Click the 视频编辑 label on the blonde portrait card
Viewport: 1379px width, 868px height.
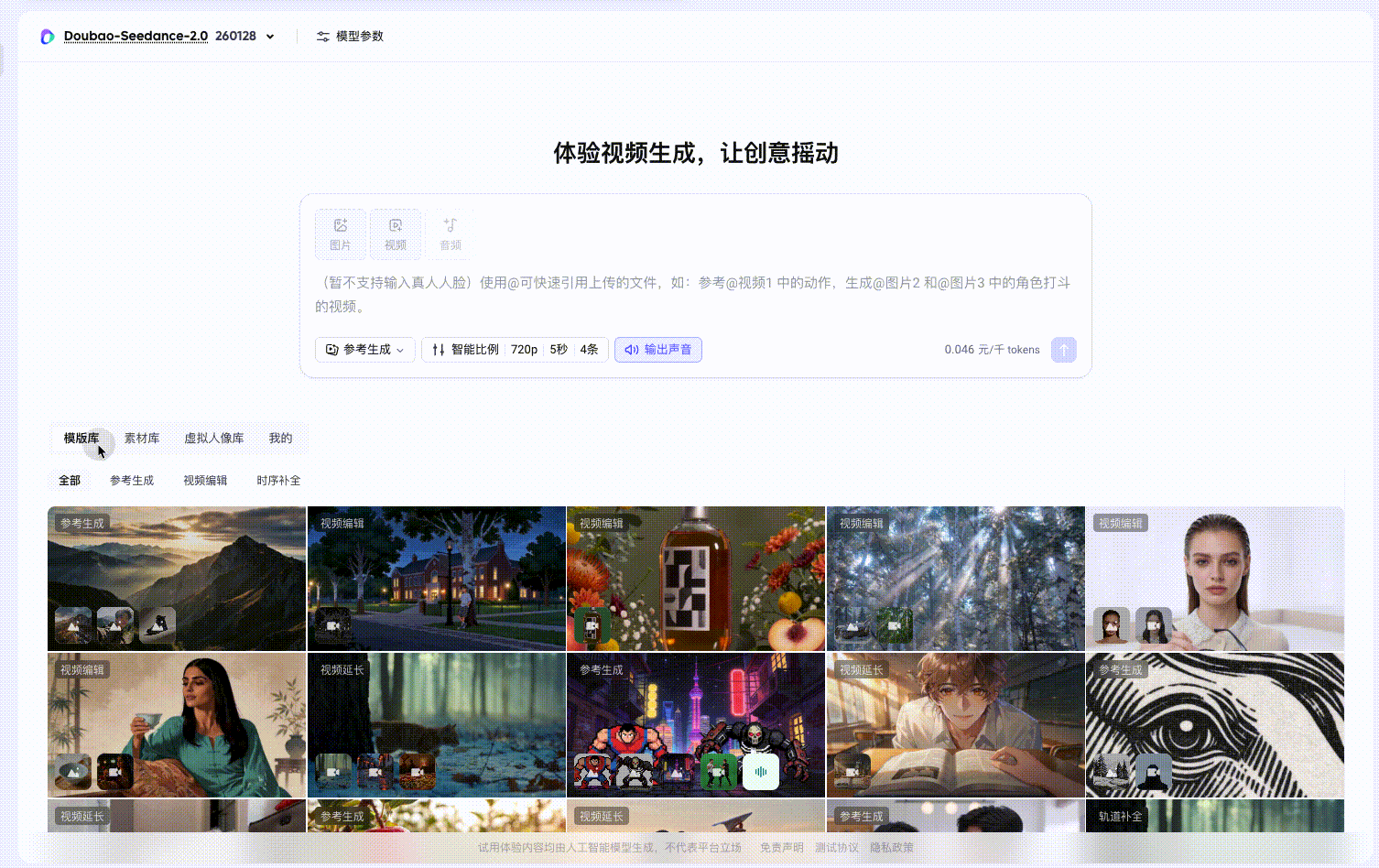pos(1121,524)
